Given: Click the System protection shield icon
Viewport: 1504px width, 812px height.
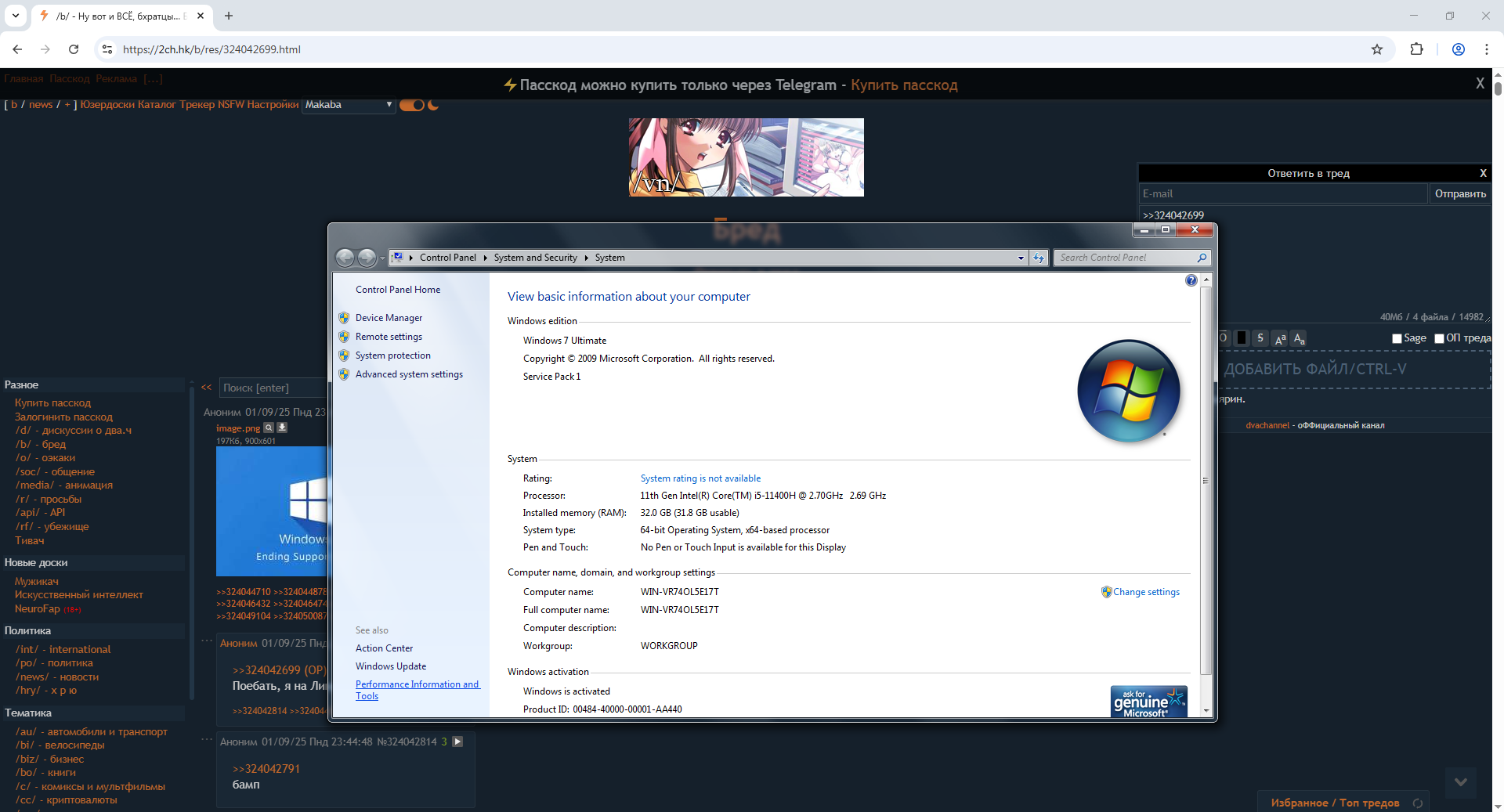Looking at the screenshot, I should click(344, 355).
